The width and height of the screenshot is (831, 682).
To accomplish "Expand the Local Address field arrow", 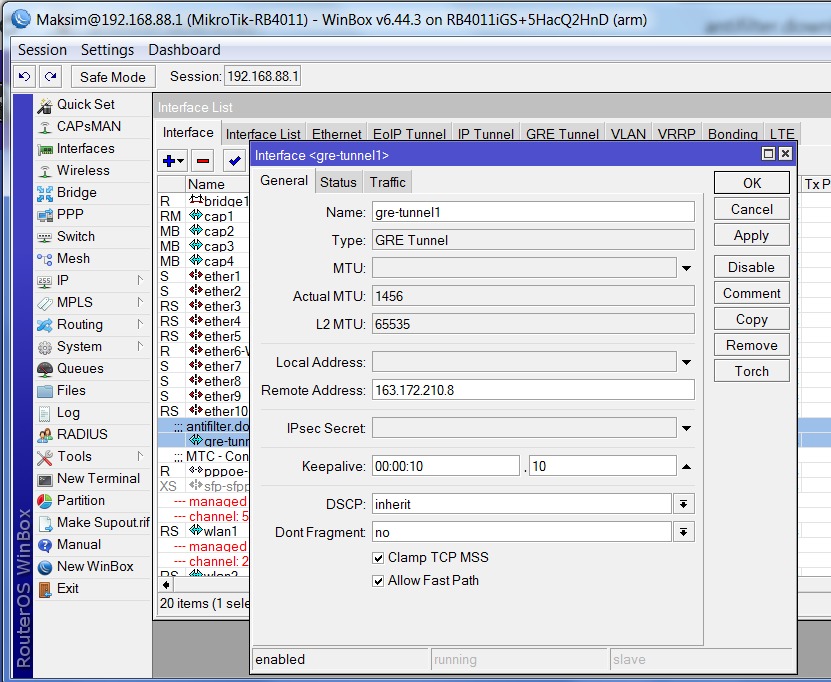I will [x=686, y=362].
